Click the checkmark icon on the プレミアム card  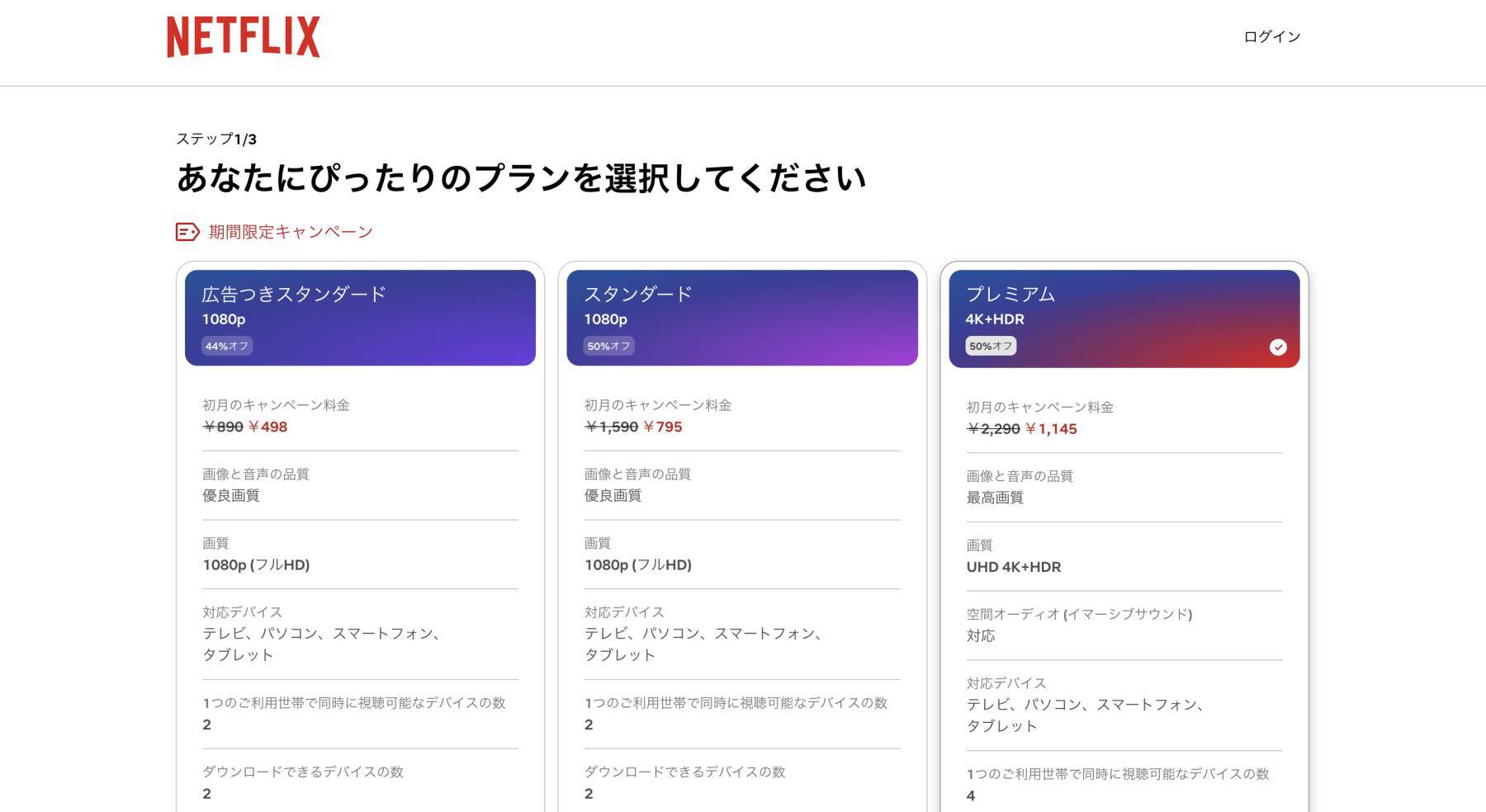pyautogui.click(x=1279, y=347)
